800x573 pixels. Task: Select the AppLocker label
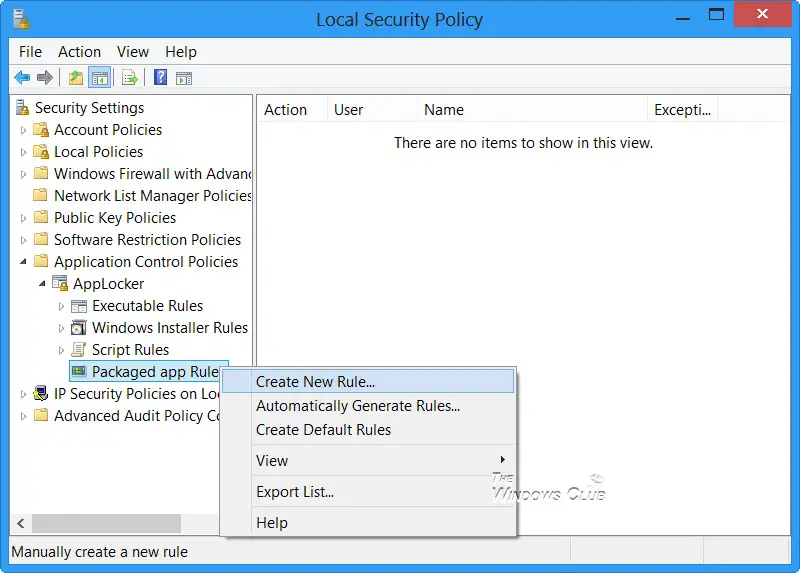[108, 284]
